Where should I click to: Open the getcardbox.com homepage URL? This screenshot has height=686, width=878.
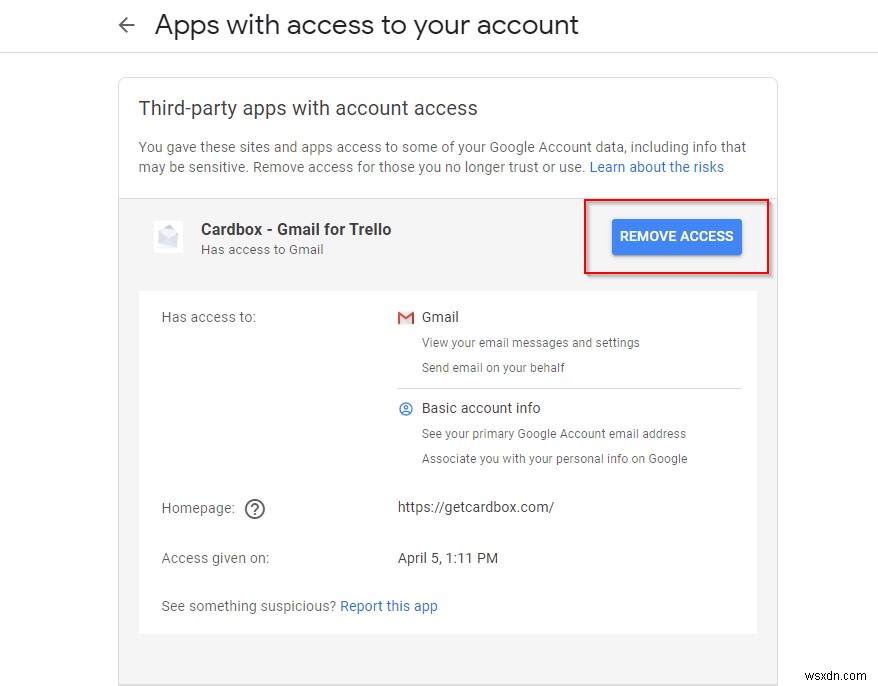tap(475, 507)
